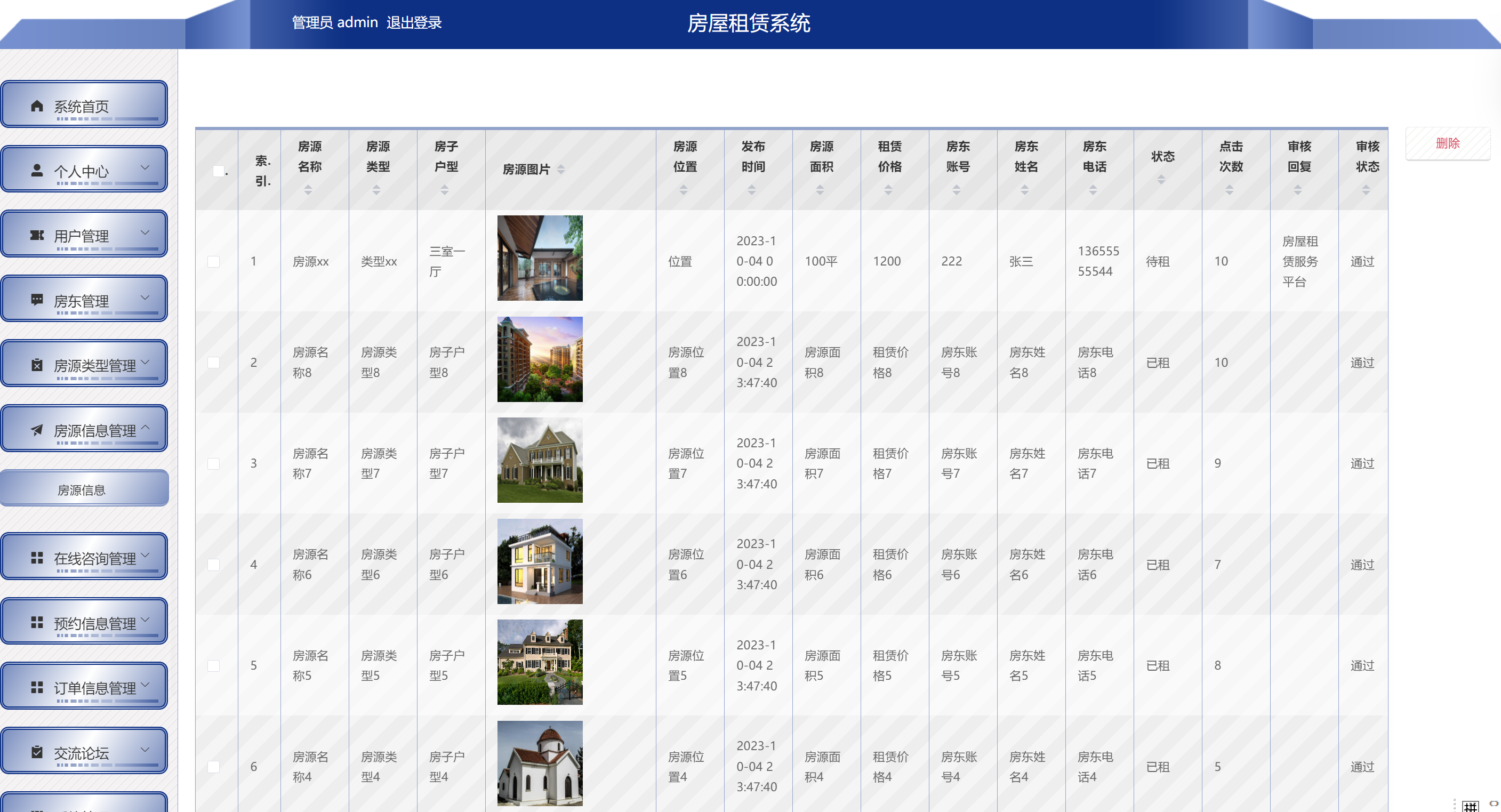The width and height of the screenshot is (1501, 812).
Task: Sort by 房源面积 column arrows
Action: click(820, 190)
